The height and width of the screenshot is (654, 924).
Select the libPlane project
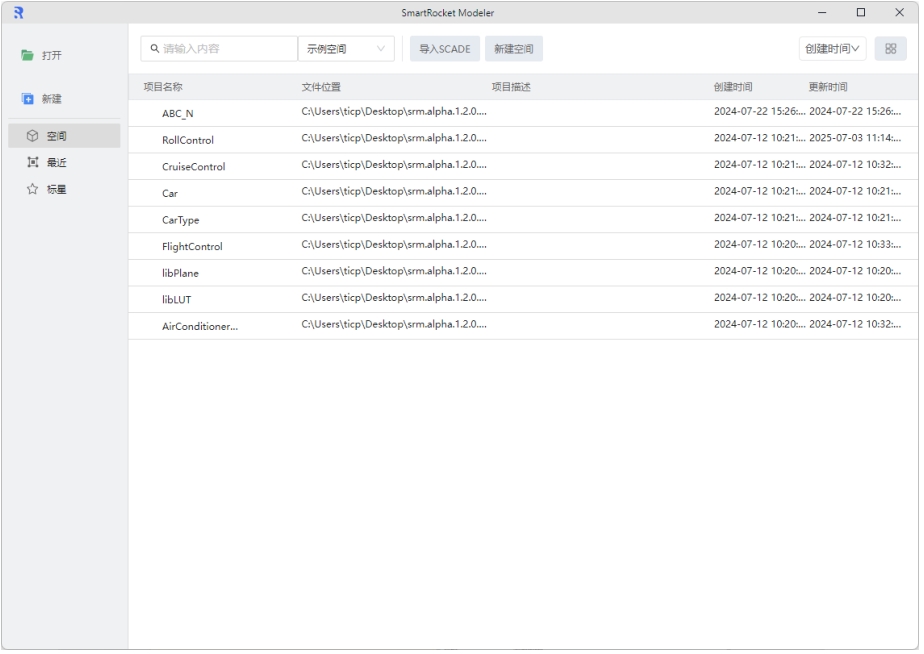coord(181,273)
